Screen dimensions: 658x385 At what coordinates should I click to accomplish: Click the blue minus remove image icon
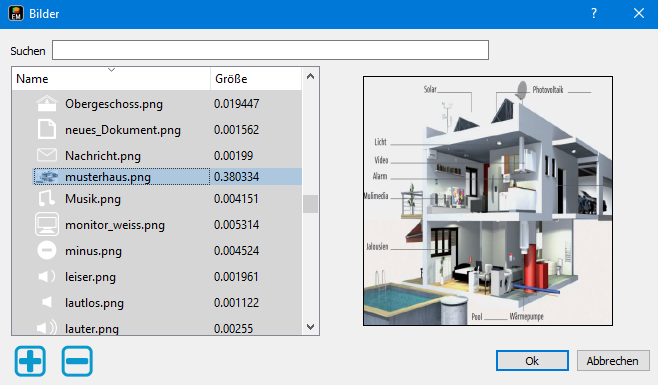point(77,361)
